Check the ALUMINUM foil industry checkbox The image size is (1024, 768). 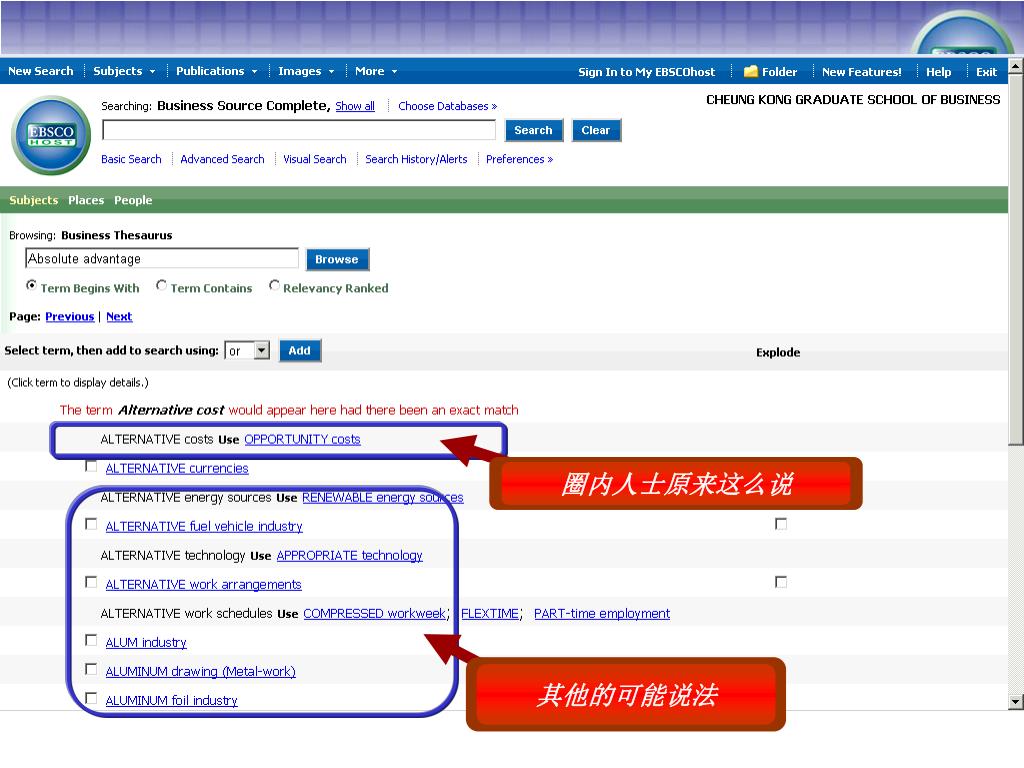(x=91, y=698)
